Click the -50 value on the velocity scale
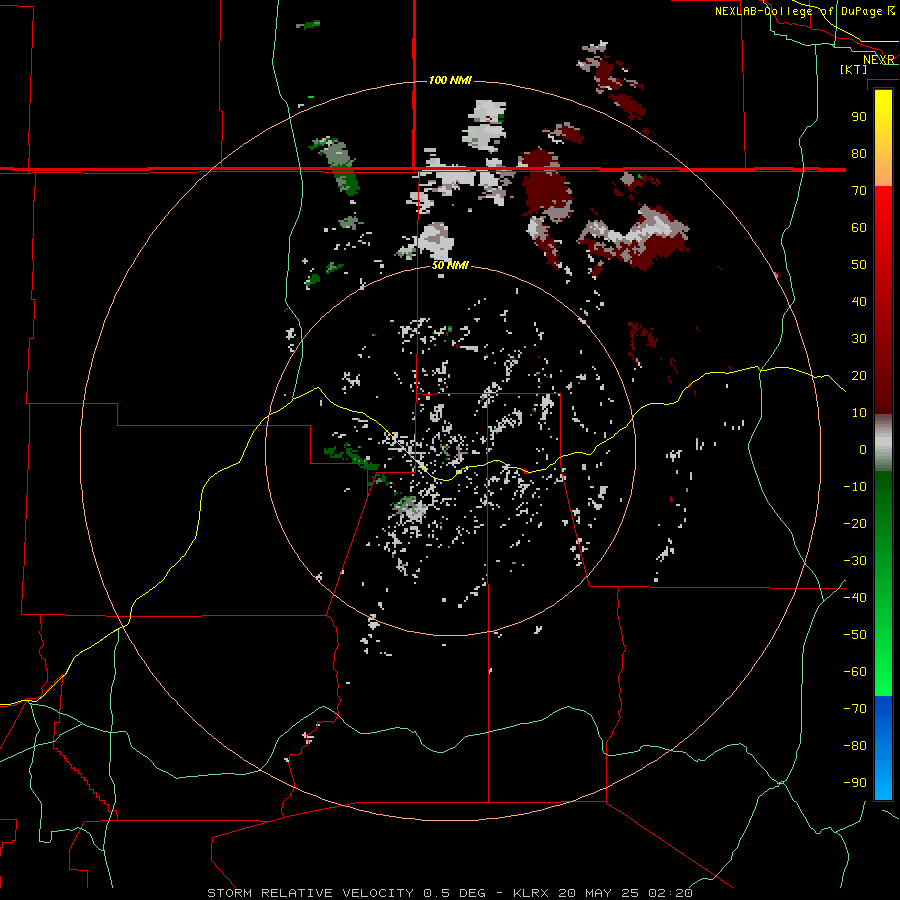Screen dimensions: 900x900 (855, 635)
